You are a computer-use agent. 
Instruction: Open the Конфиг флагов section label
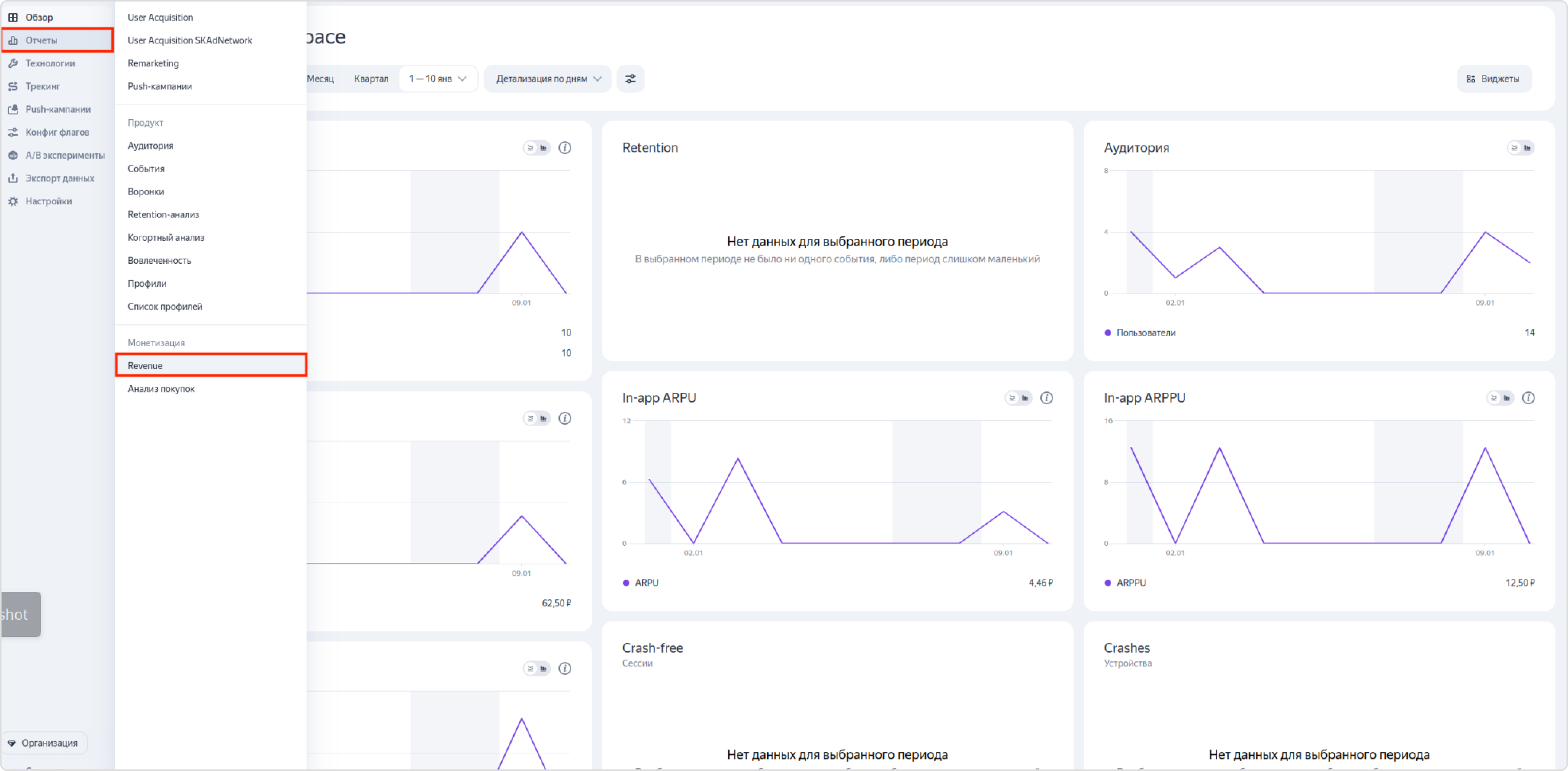[57, 132]
